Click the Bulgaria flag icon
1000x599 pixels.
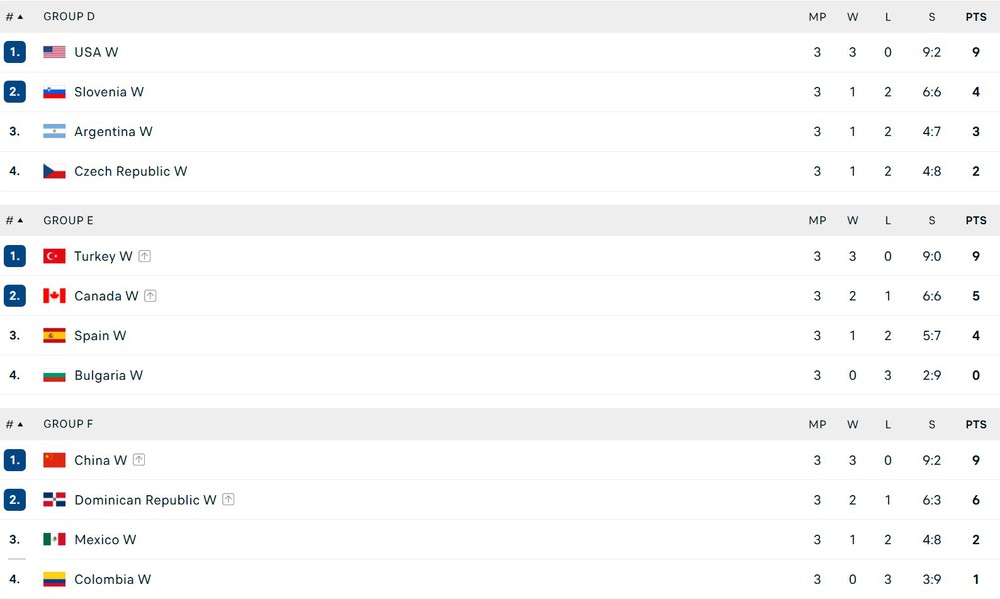coord(54,375)
